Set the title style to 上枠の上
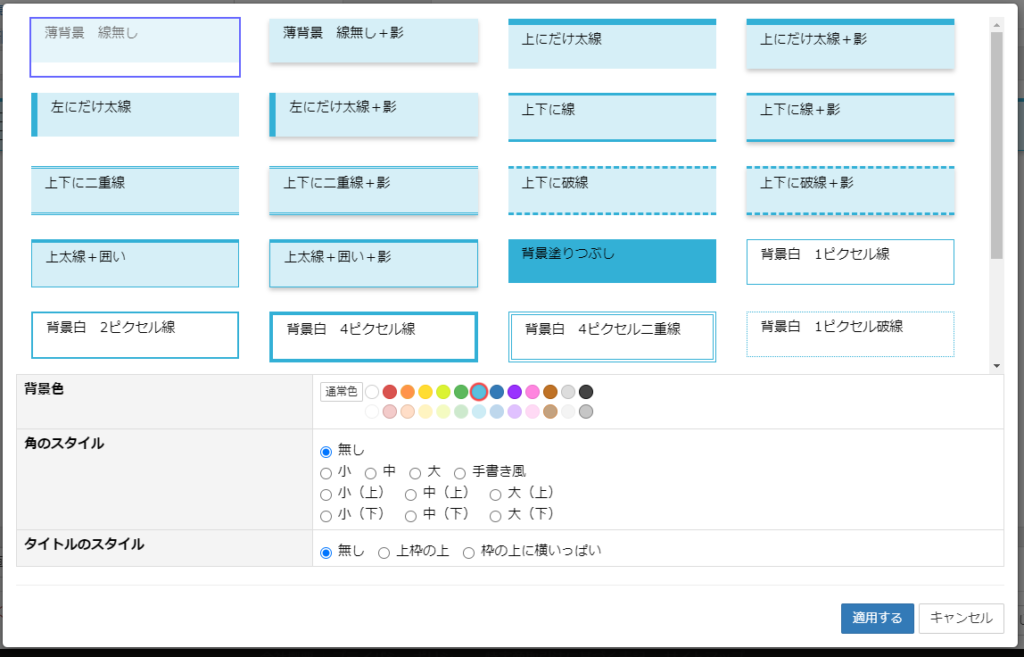Screen dimensions: 1024x657 point(384,553)
